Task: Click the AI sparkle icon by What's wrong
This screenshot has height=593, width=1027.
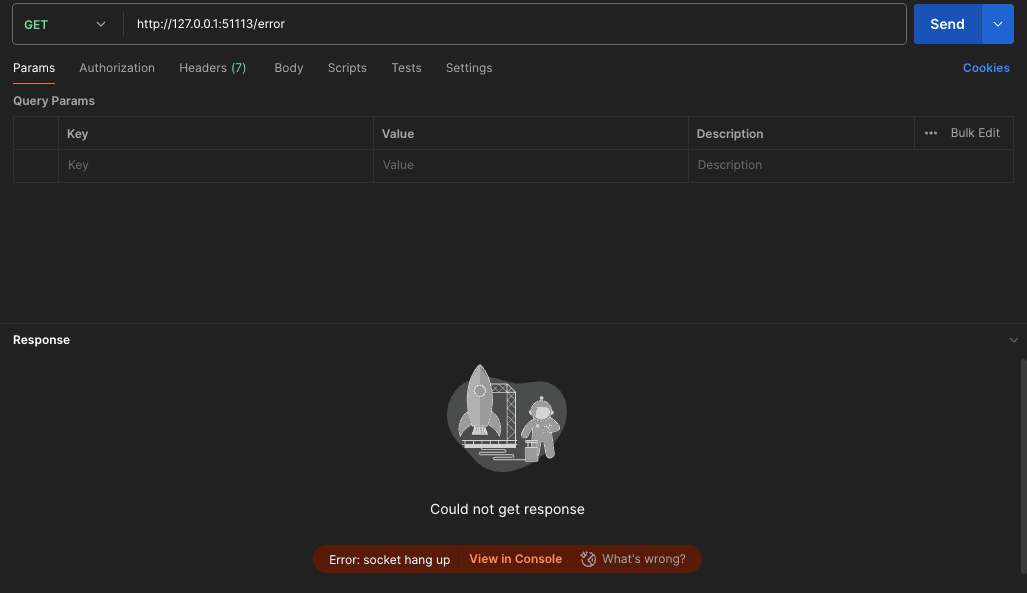Action: pyautogui.click(x=588, y=559)
